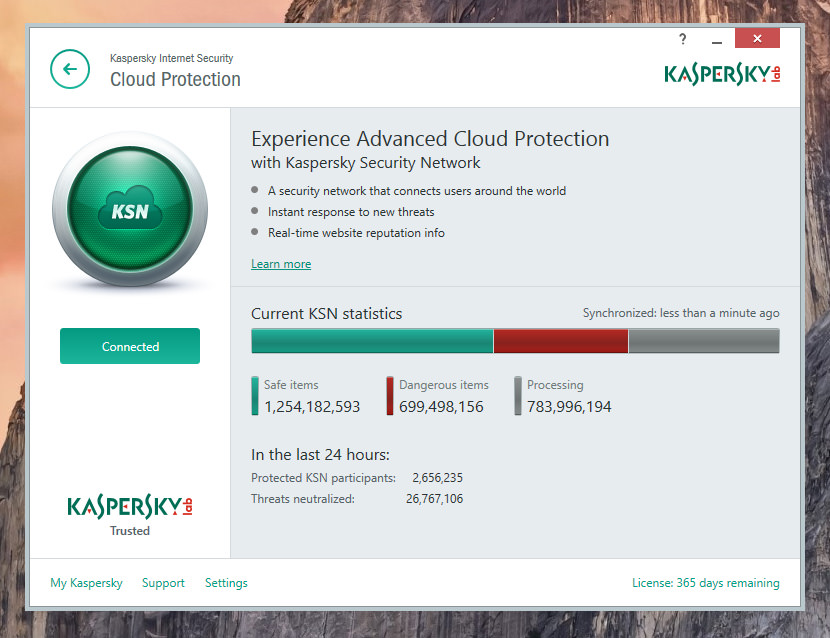Click the Kaspersky Trusted logo in sidebar
Screen dimensions: 830x638
[129, 507]
